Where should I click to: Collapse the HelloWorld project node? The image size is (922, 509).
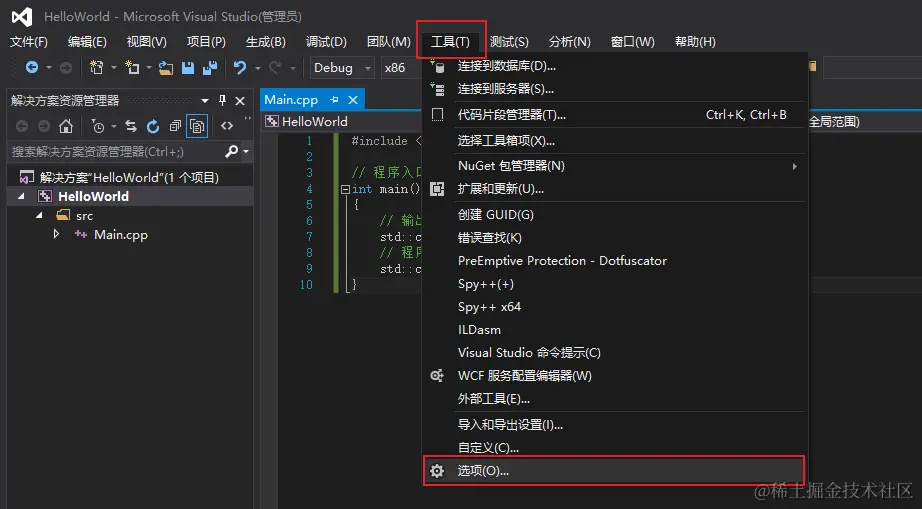[21, 196]
